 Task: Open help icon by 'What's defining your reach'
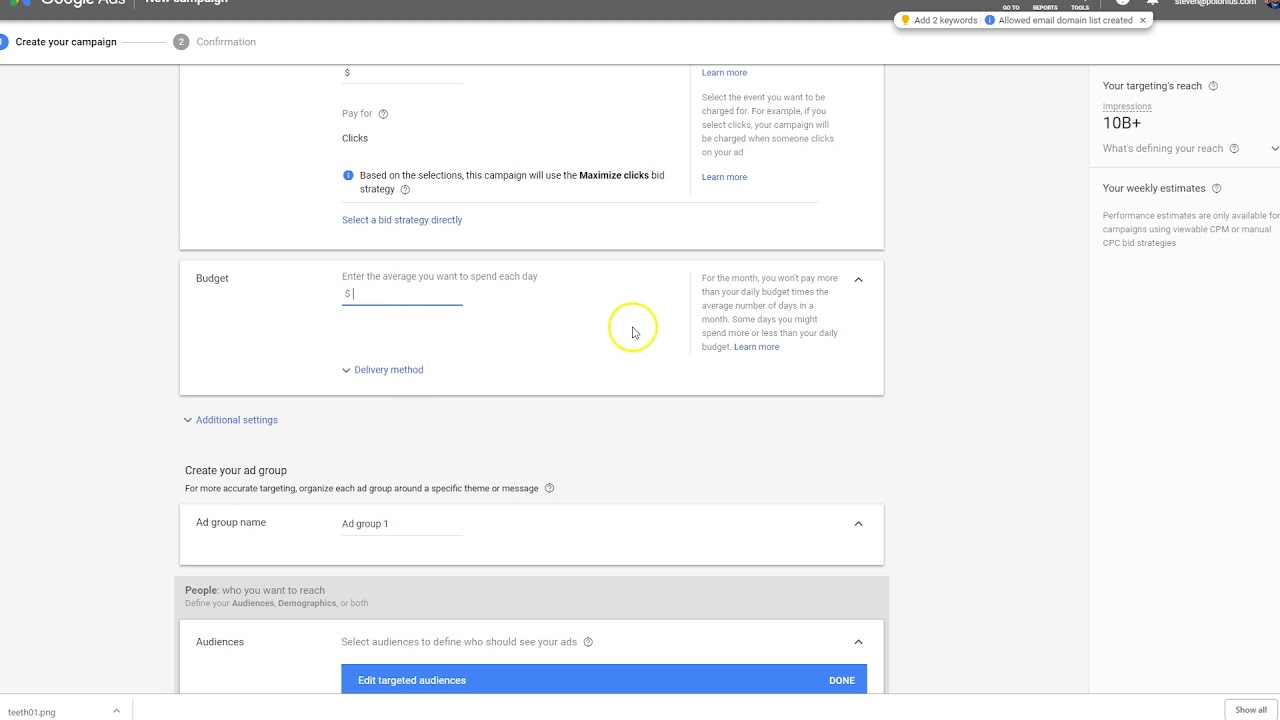tap(1234, 149)
